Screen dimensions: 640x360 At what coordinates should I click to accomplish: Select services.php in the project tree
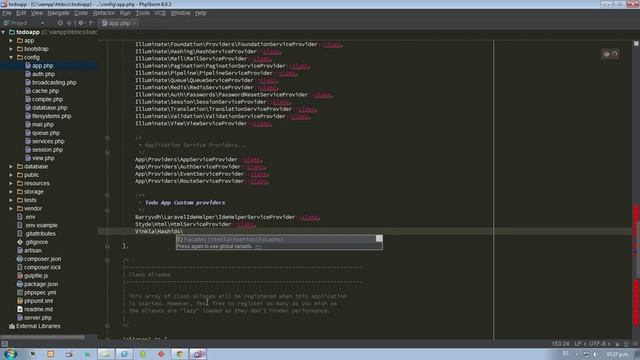click(x=48, y=141)
